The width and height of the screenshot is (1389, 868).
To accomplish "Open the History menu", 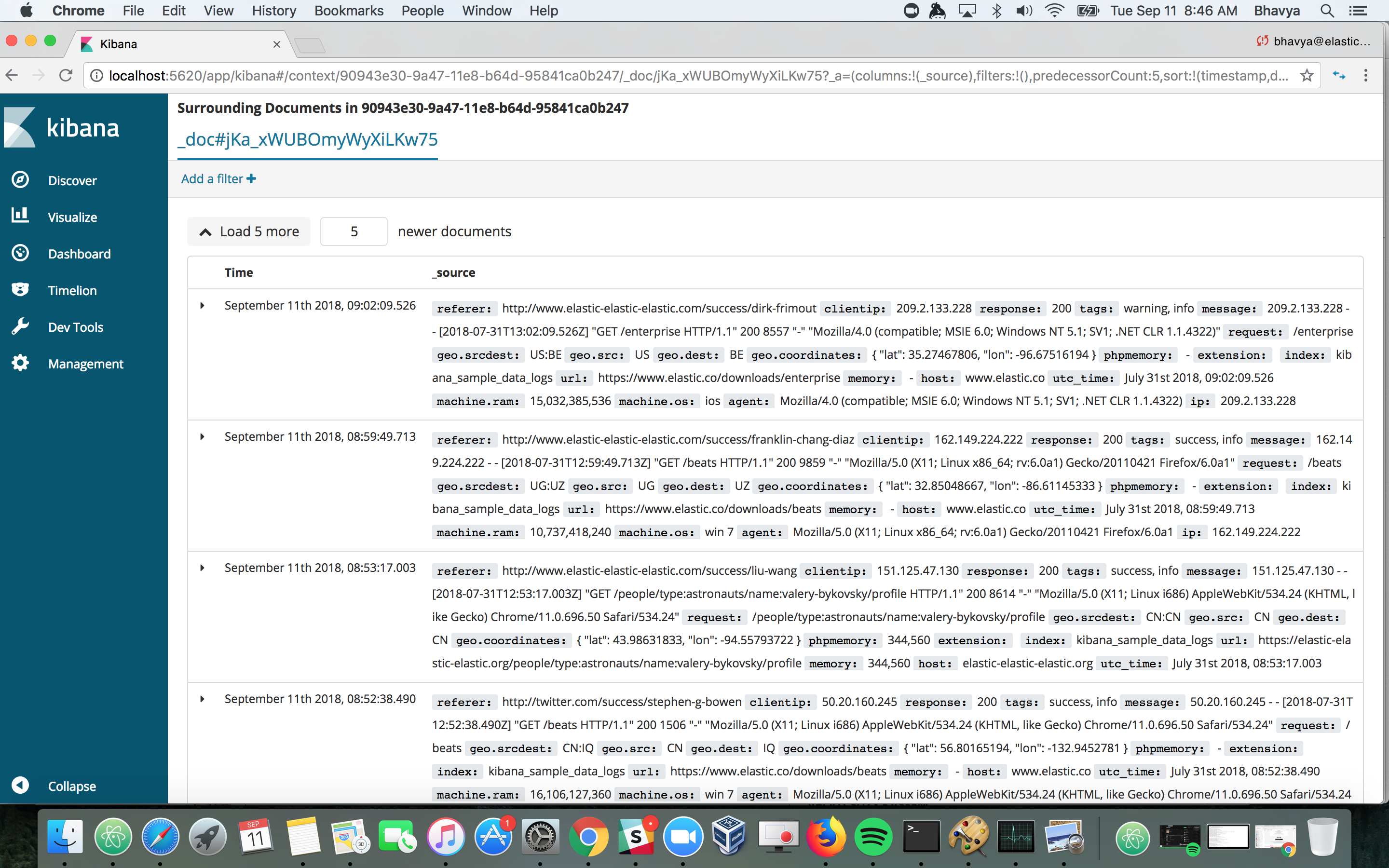I will [274, 10].
